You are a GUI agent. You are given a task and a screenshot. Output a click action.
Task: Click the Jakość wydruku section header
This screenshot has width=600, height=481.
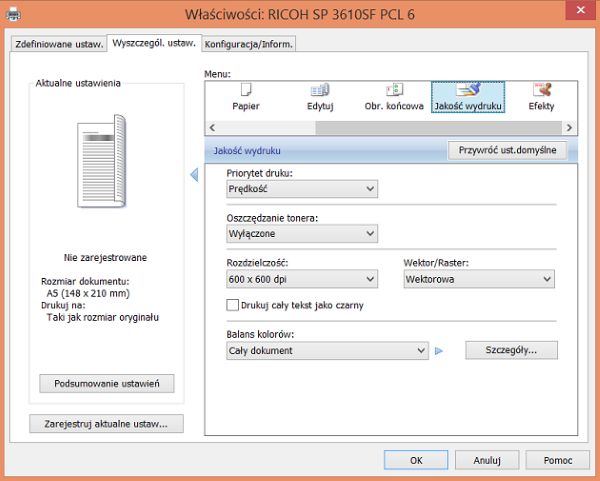(x=247, y=151)
